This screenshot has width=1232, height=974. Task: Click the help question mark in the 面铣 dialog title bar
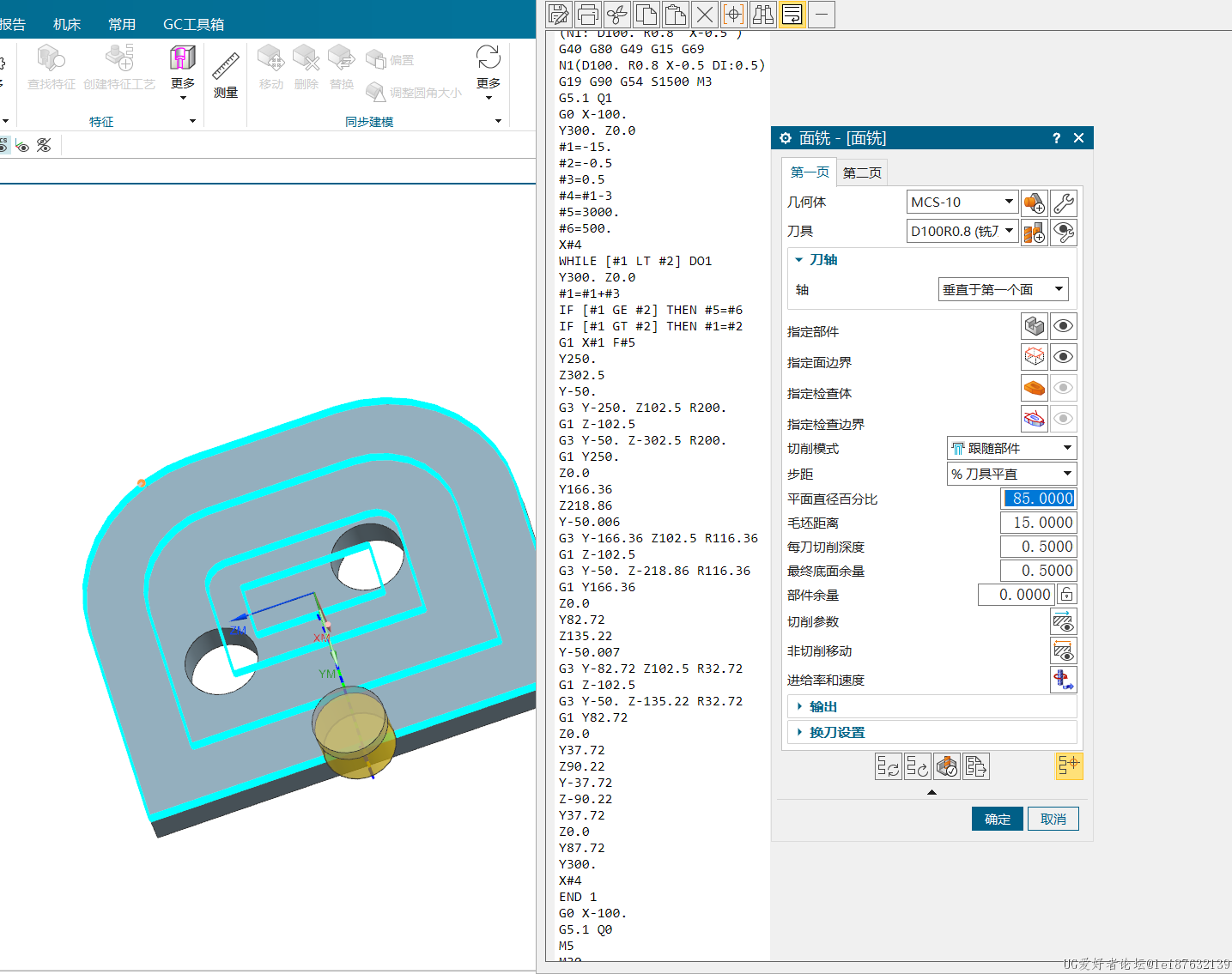click(x=1056, y=138)
